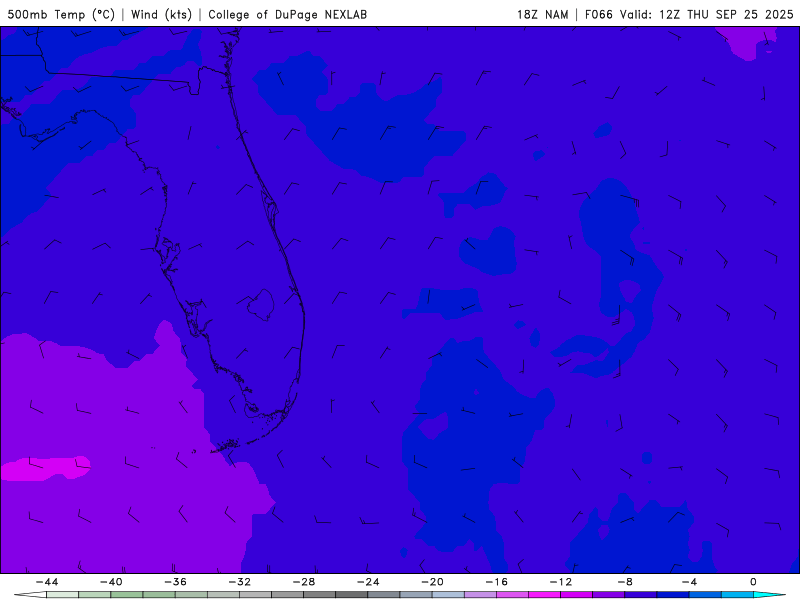The height and width of the screenshot is (600, 800).
Task: Click the Tampa Bay inlet on Florida's coast
Action: 168,257
